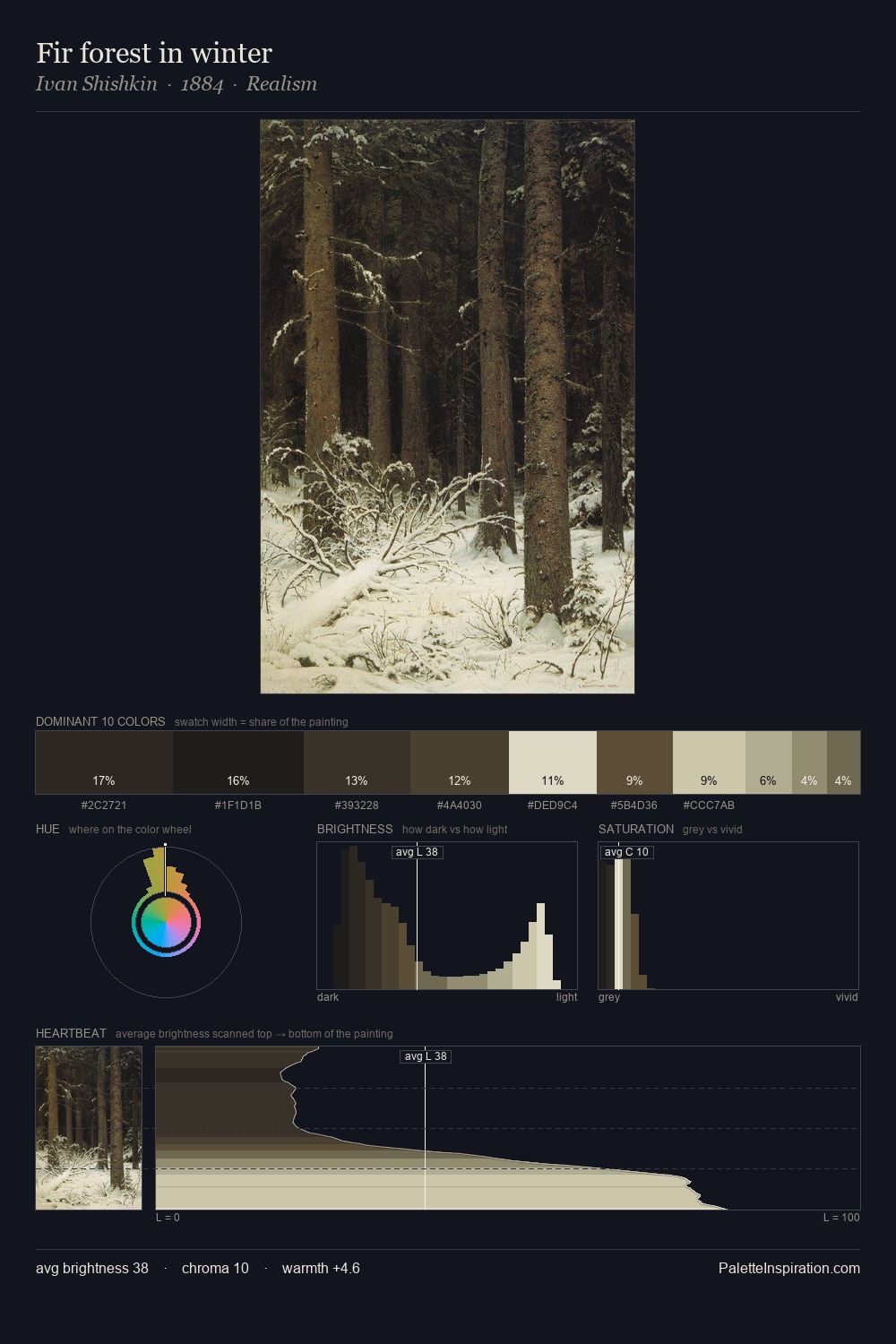Click the Fir forest in winter painting image
Viewport: 896px width, 1344px height.
pyautogui.click(x=447, y=407)
